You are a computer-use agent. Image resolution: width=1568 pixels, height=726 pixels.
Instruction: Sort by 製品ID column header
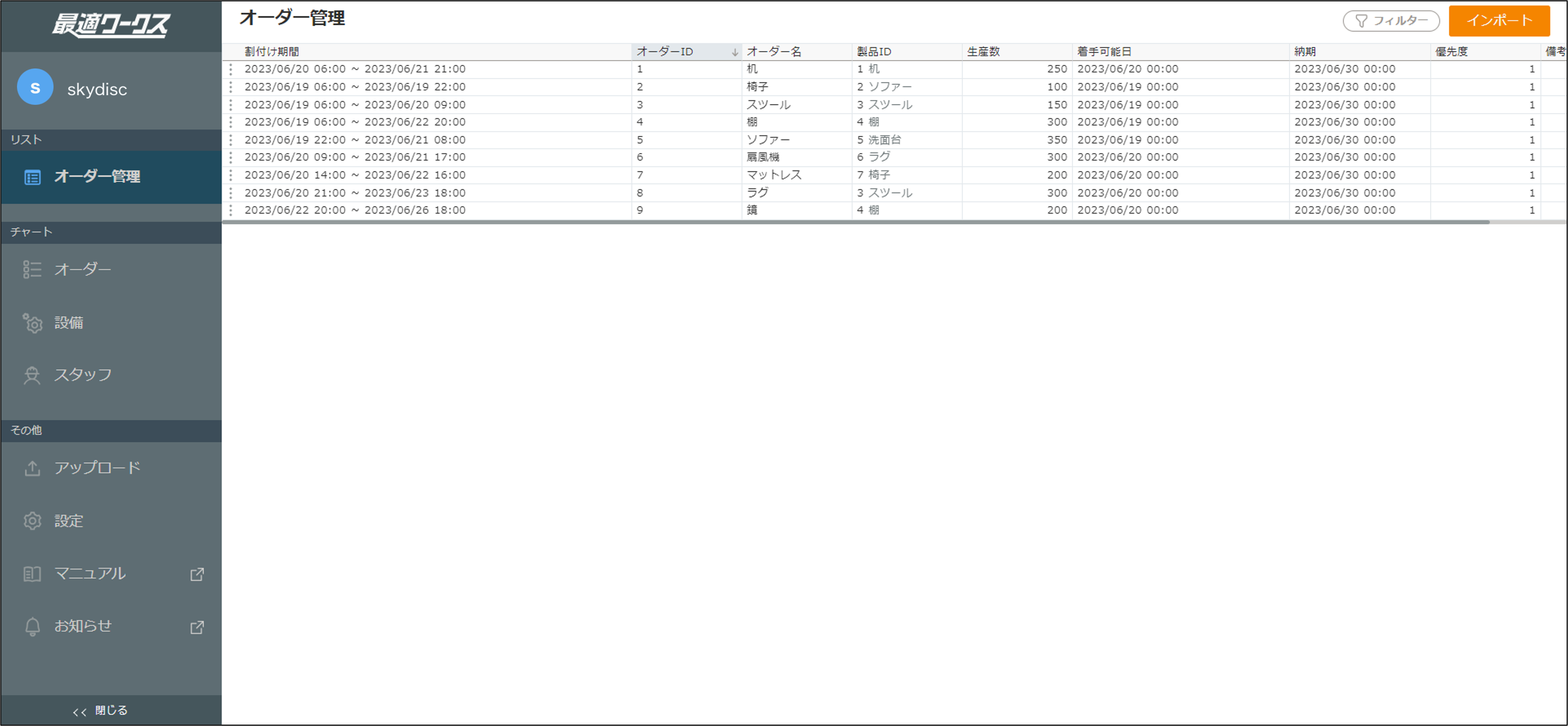point(907,52)
